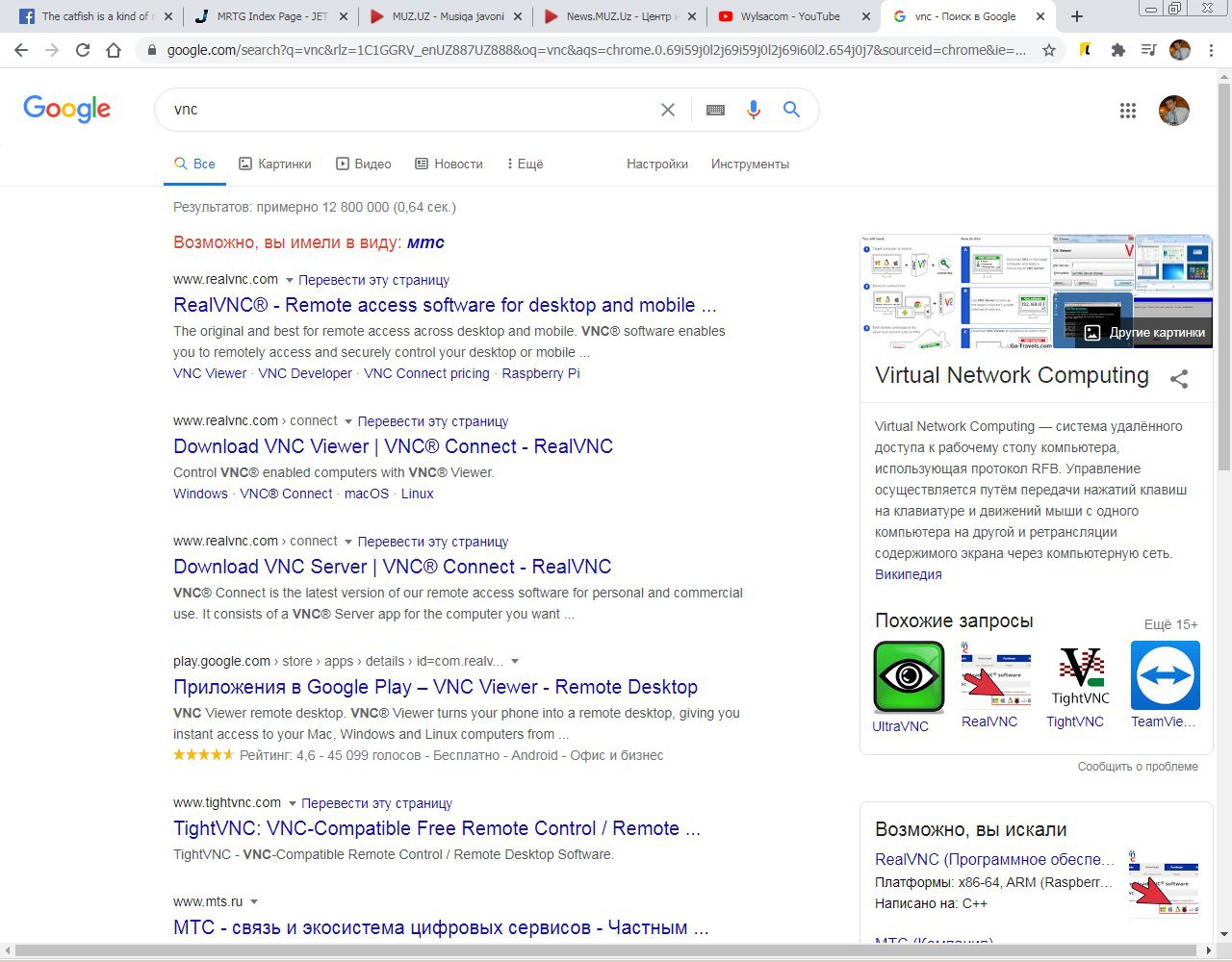Open the RealVNC related search thumbnail
The height and width of the screenshot is (962, 1232).
(995, 677)
